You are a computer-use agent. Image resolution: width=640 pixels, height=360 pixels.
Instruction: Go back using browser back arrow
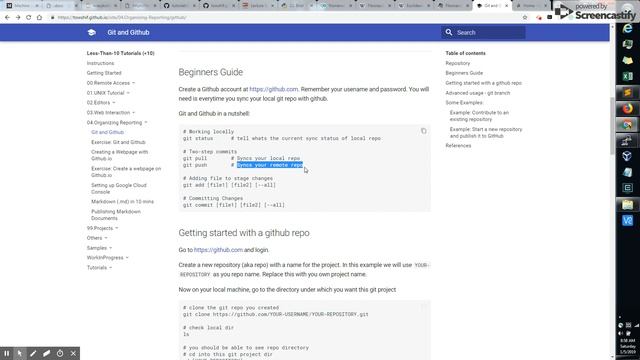point(7,18)
